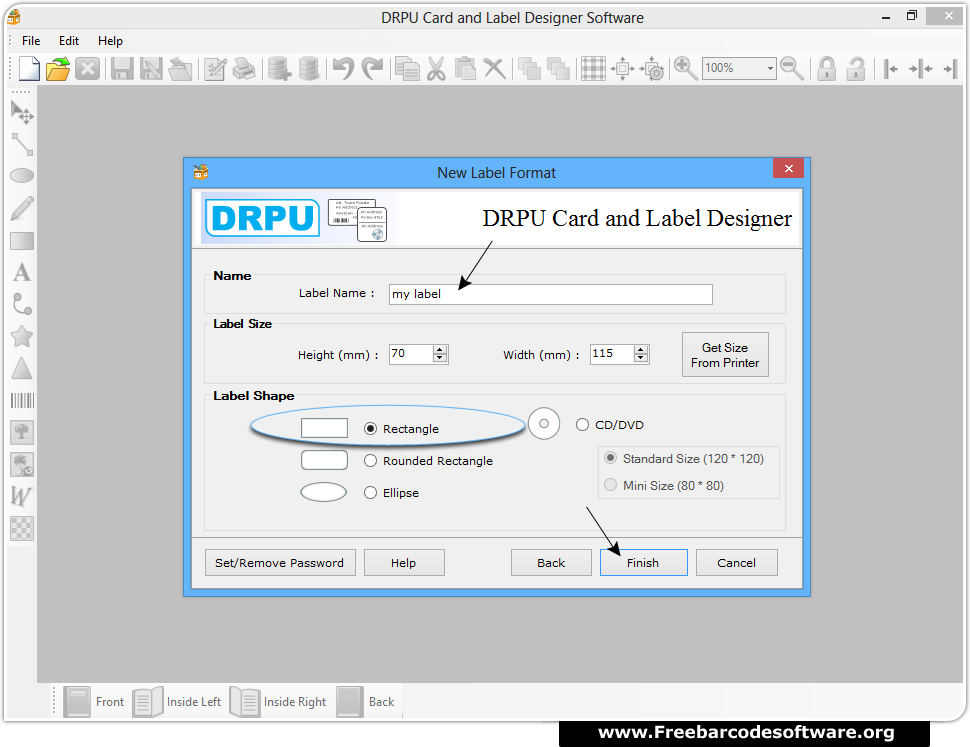Select the Triangle shape tool
The height and width of the screenshot is (747, 970).
[x=22, y=369]
